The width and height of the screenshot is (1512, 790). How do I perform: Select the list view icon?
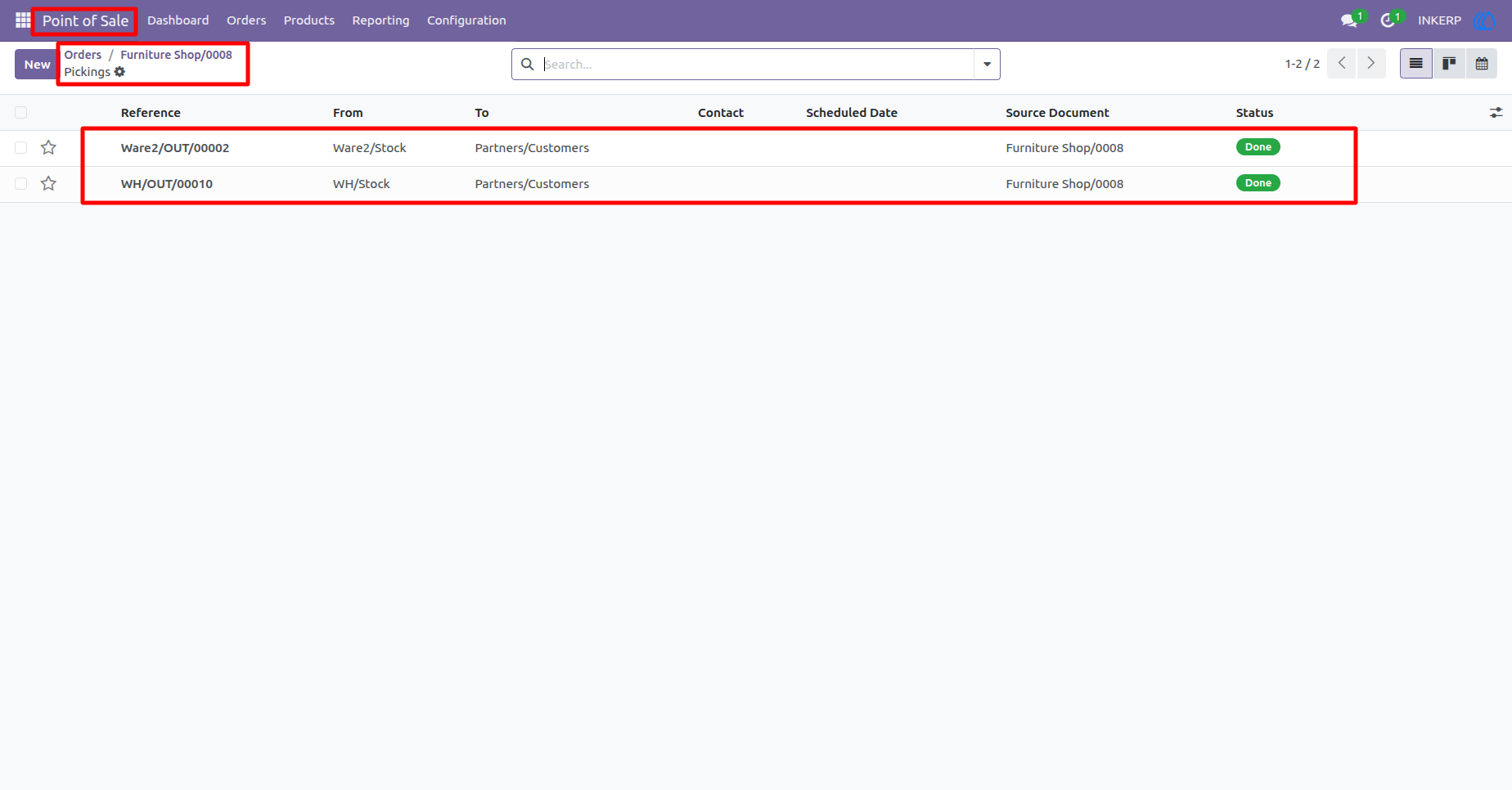(1415, 64)
